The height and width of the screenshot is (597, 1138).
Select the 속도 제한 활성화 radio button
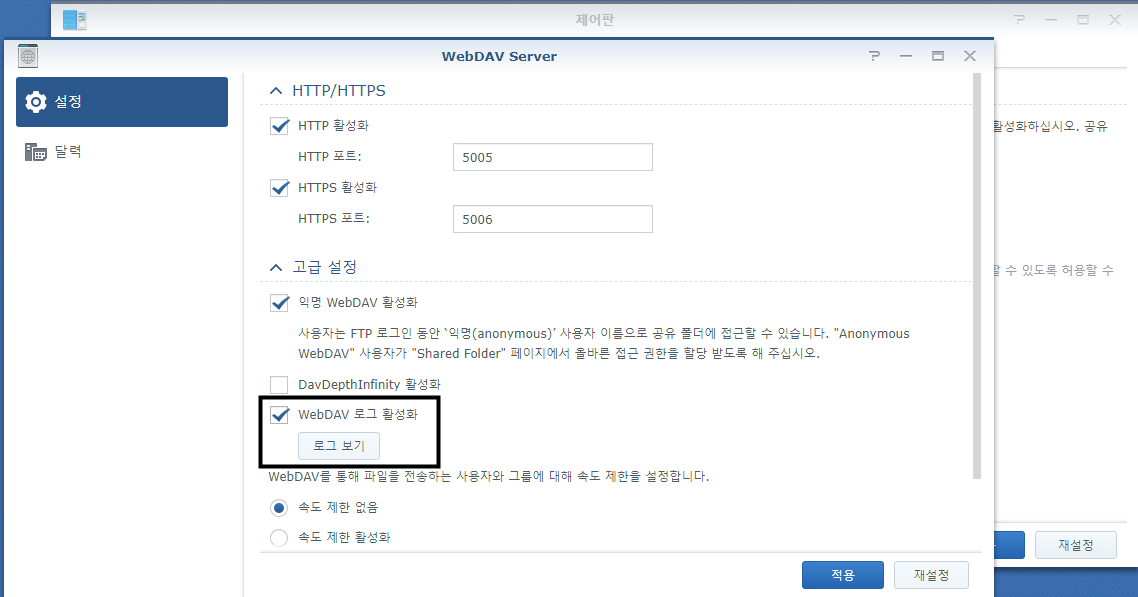click(x=279, y=538)
